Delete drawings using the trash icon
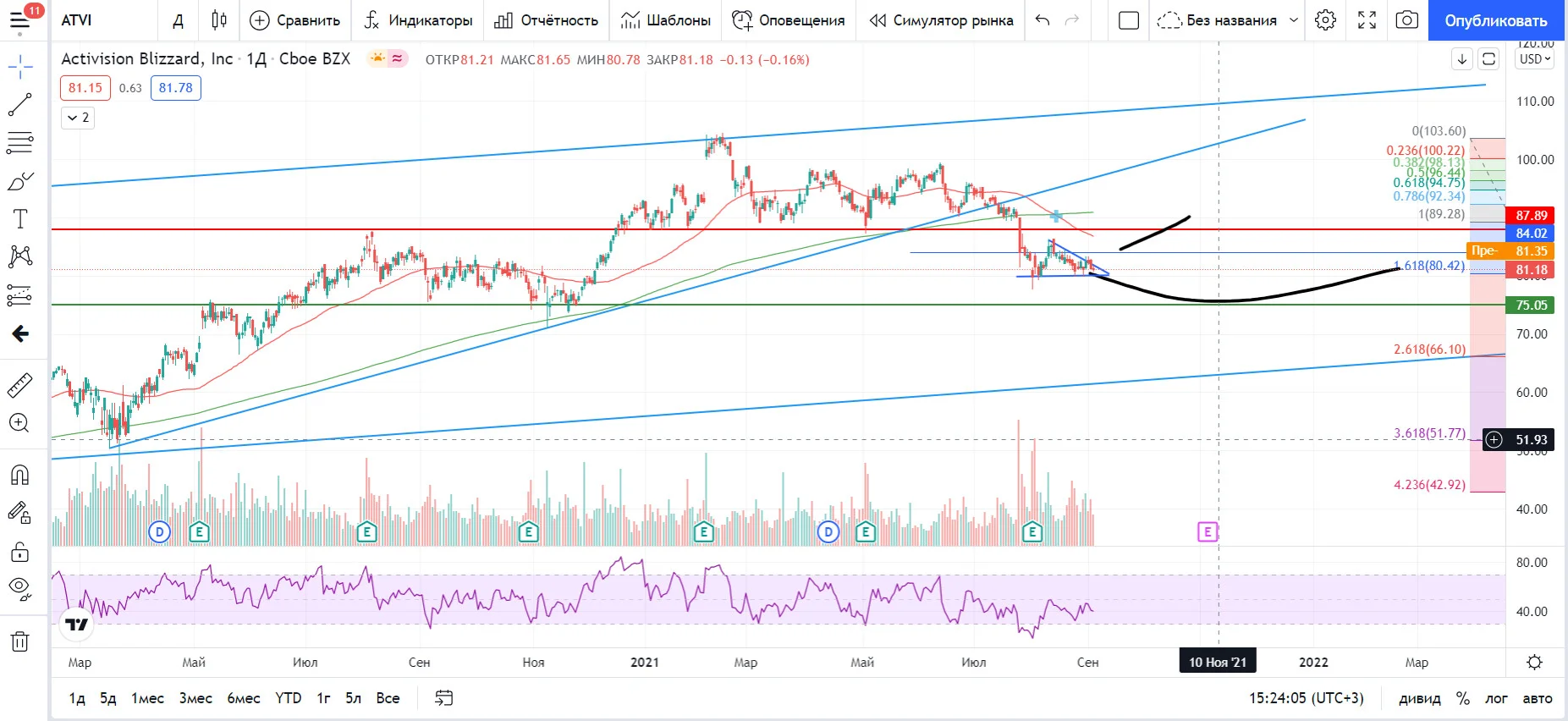The width and height of the screenshot is (1568, 721). click(19, 641)
